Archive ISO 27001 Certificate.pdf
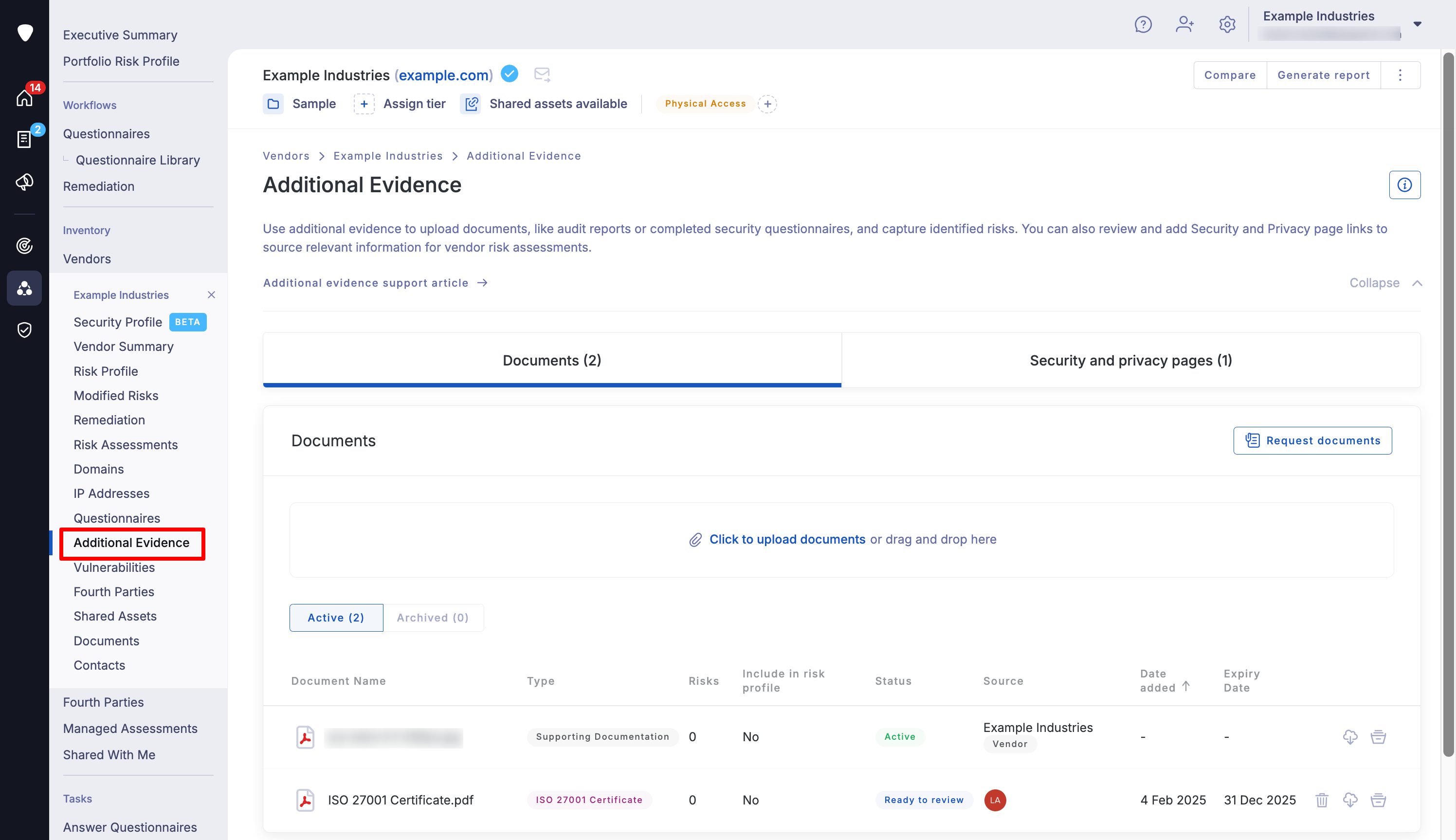 tap(1378, 800)
